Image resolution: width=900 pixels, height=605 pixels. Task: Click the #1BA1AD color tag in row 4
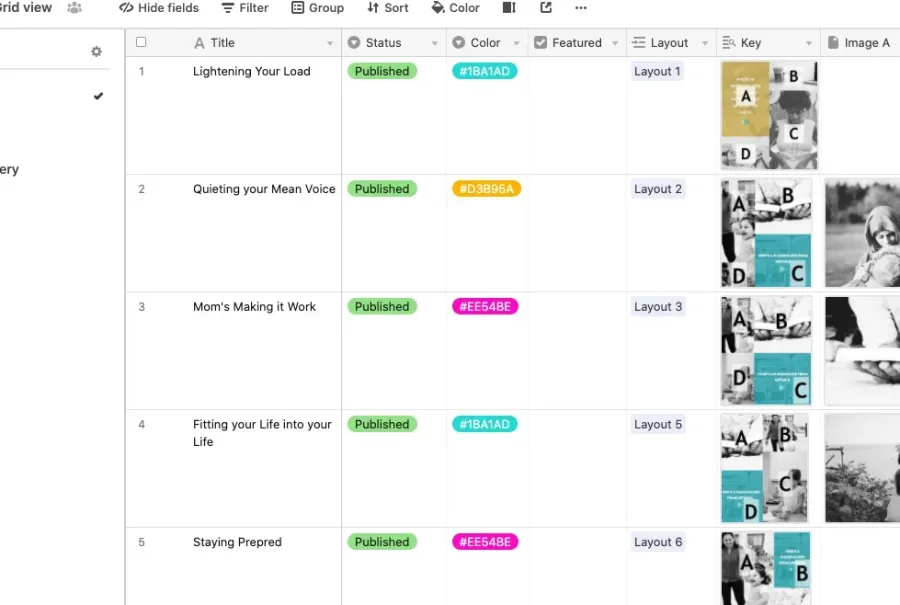point(484,424)
